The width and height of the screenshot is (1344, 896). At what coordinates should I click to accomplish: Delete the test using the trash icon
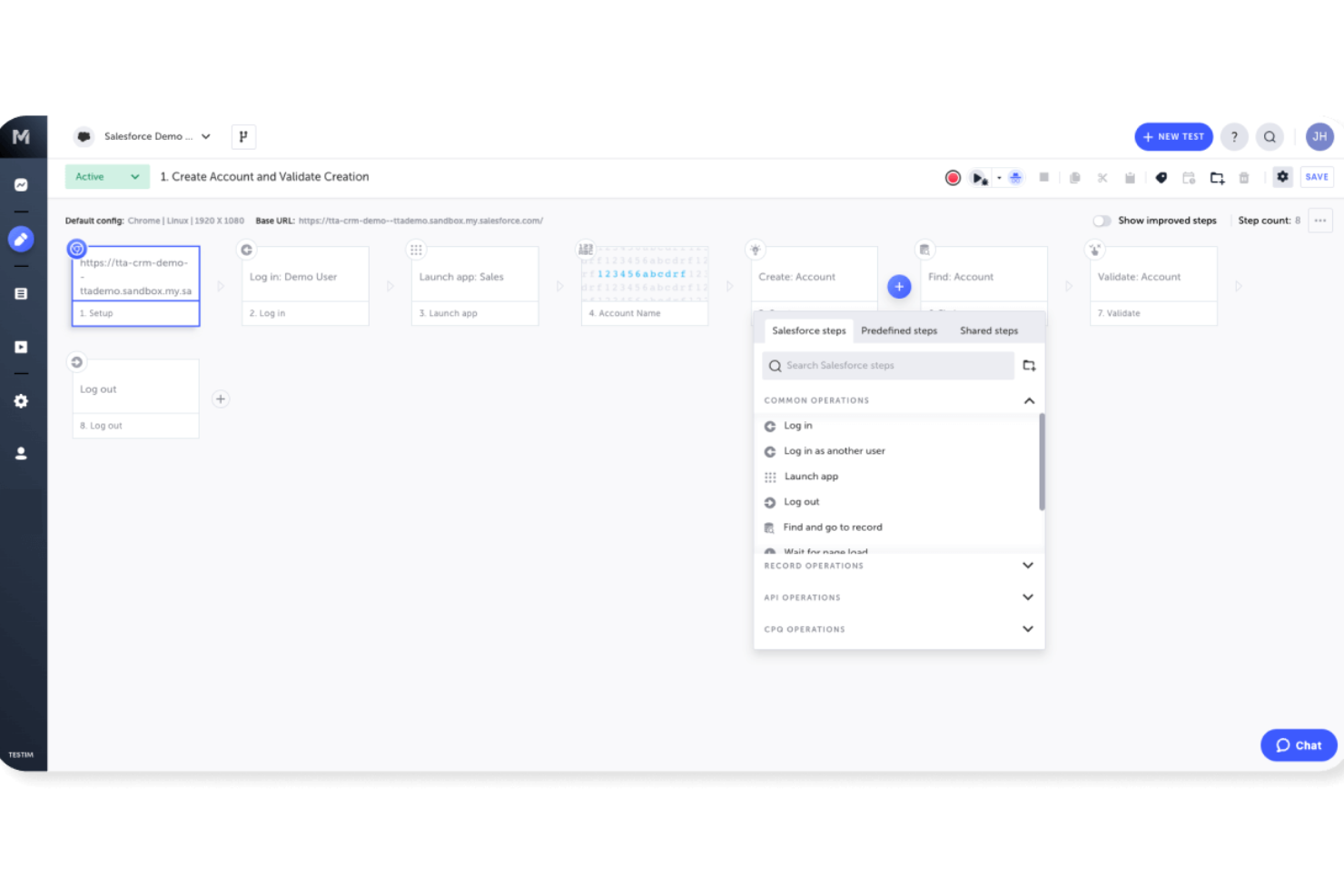click(x=1244, y=177)
